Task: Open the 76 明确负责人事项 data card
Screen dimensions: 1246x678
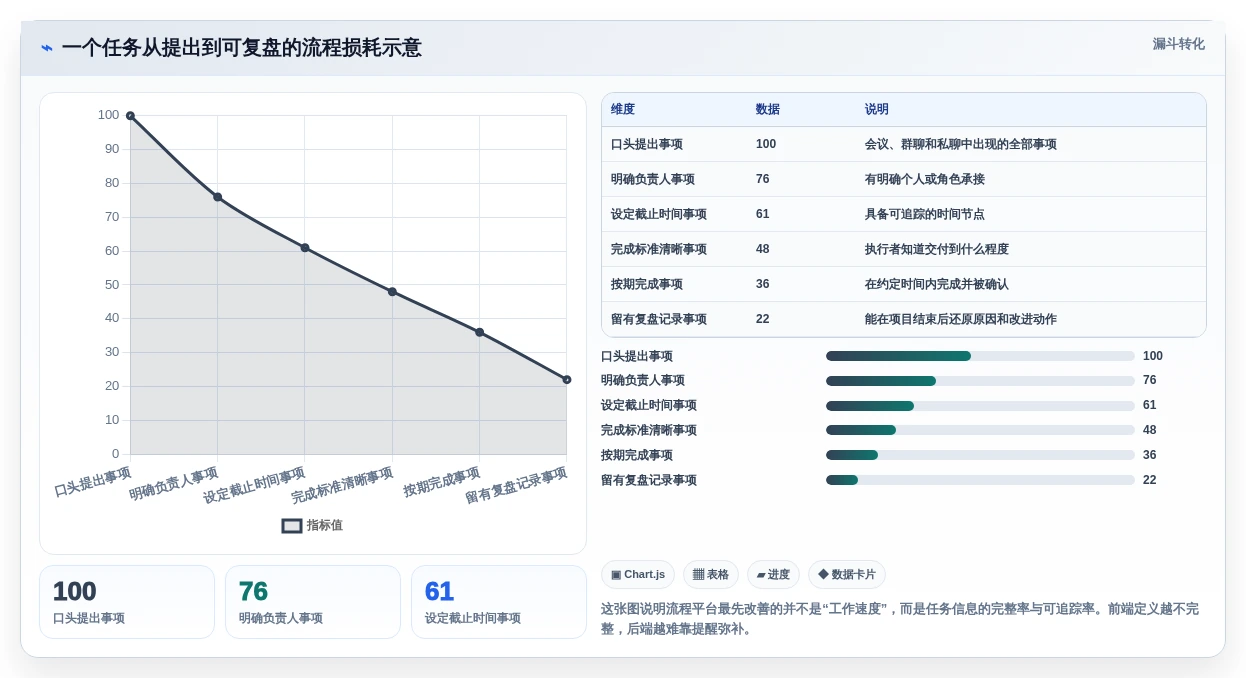Action: coord(313,602)
